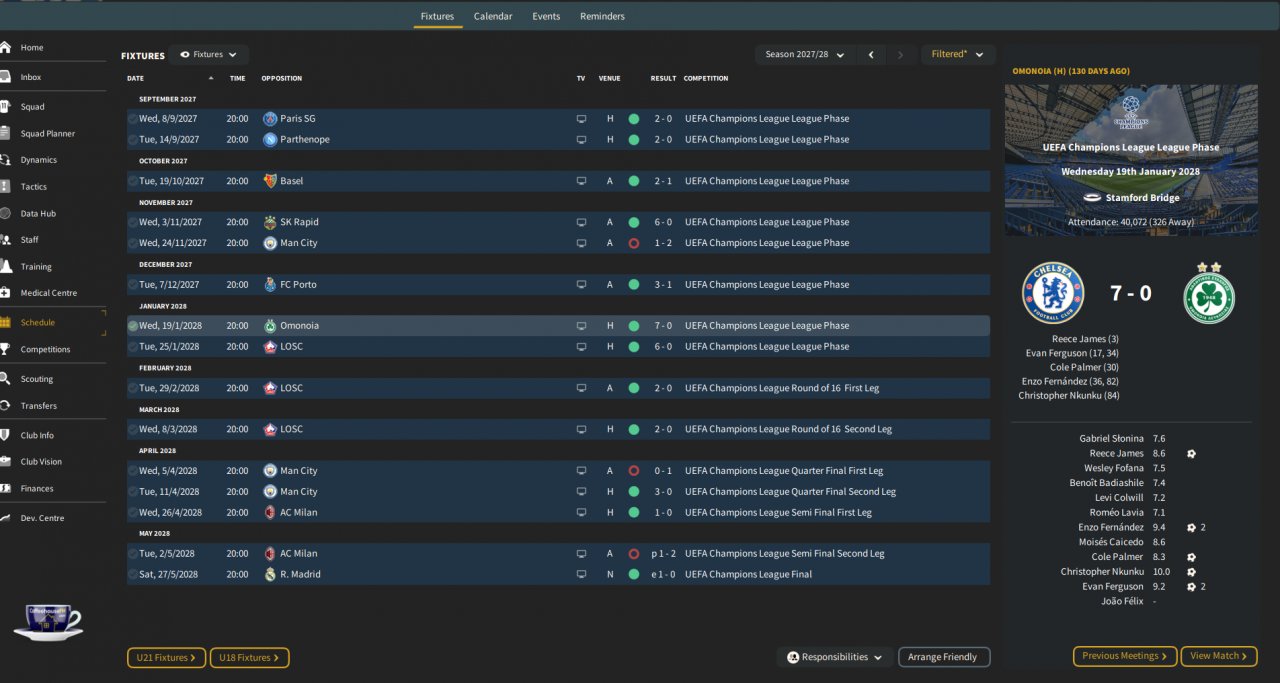This screenshot has height=683, width=1280.
Task: Click the green result dot on Omonoia row
Action: pos(634,326)
